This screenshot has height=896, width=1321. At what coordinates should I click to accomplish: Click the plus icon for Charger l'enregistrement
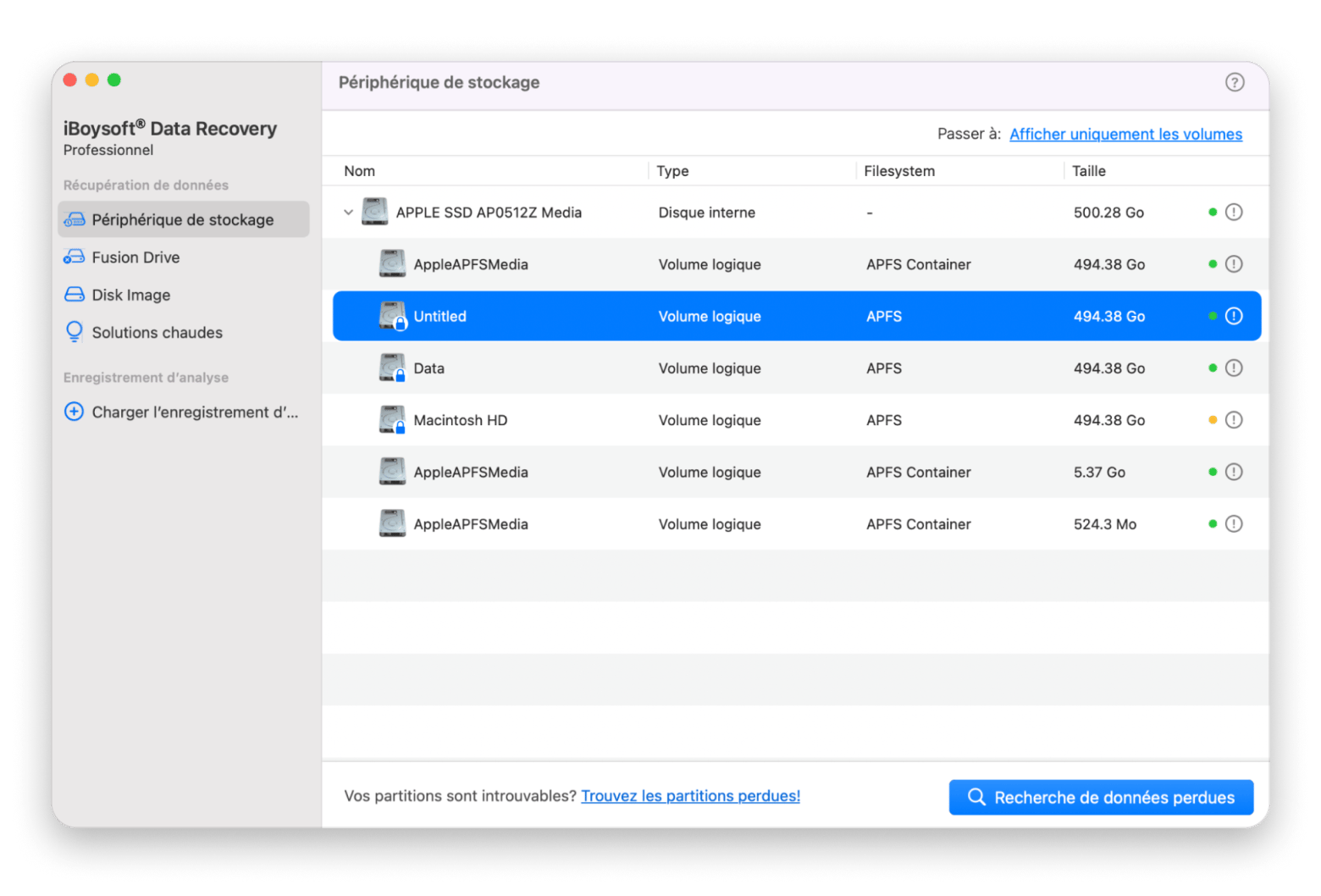point(75,412)
